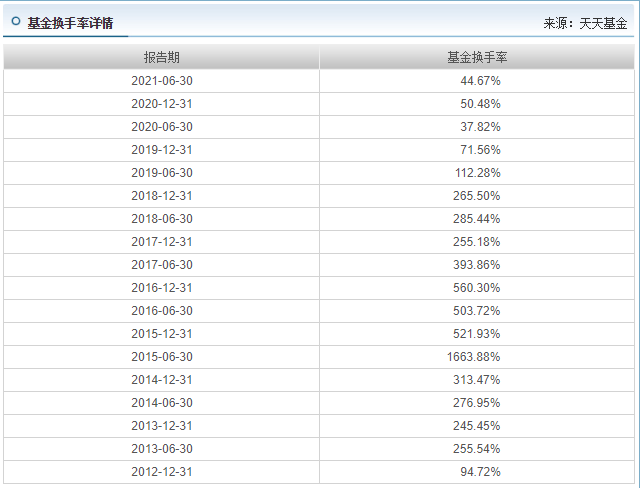The height and width of the screenshot is (488, 640).
Task: Click the circle bullet beside 基金换手率详情
Action: click(x=16, y=21)
